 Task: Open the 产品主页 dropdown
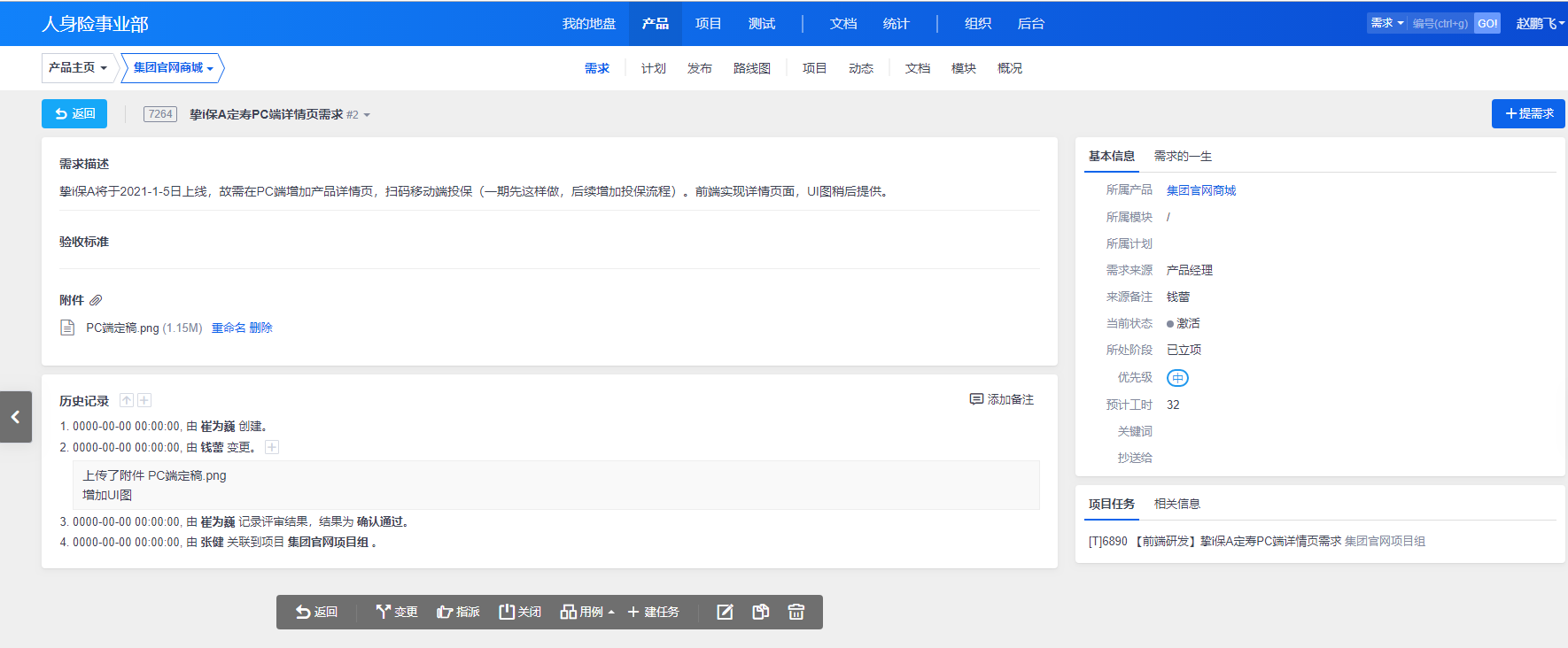[x=78, y=67]
